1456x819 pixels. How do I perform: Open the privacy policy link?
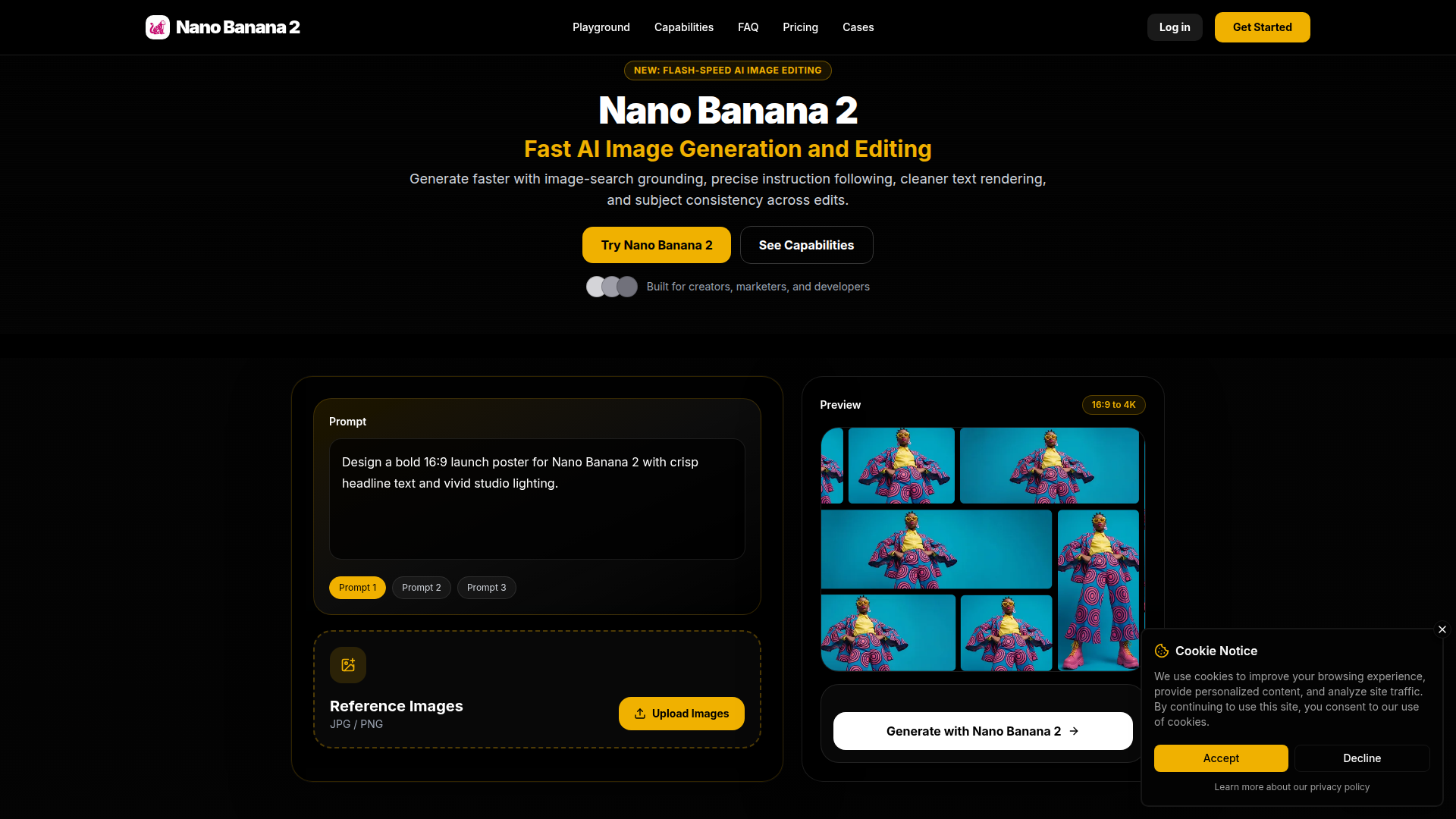click(x=1339, y=787)
